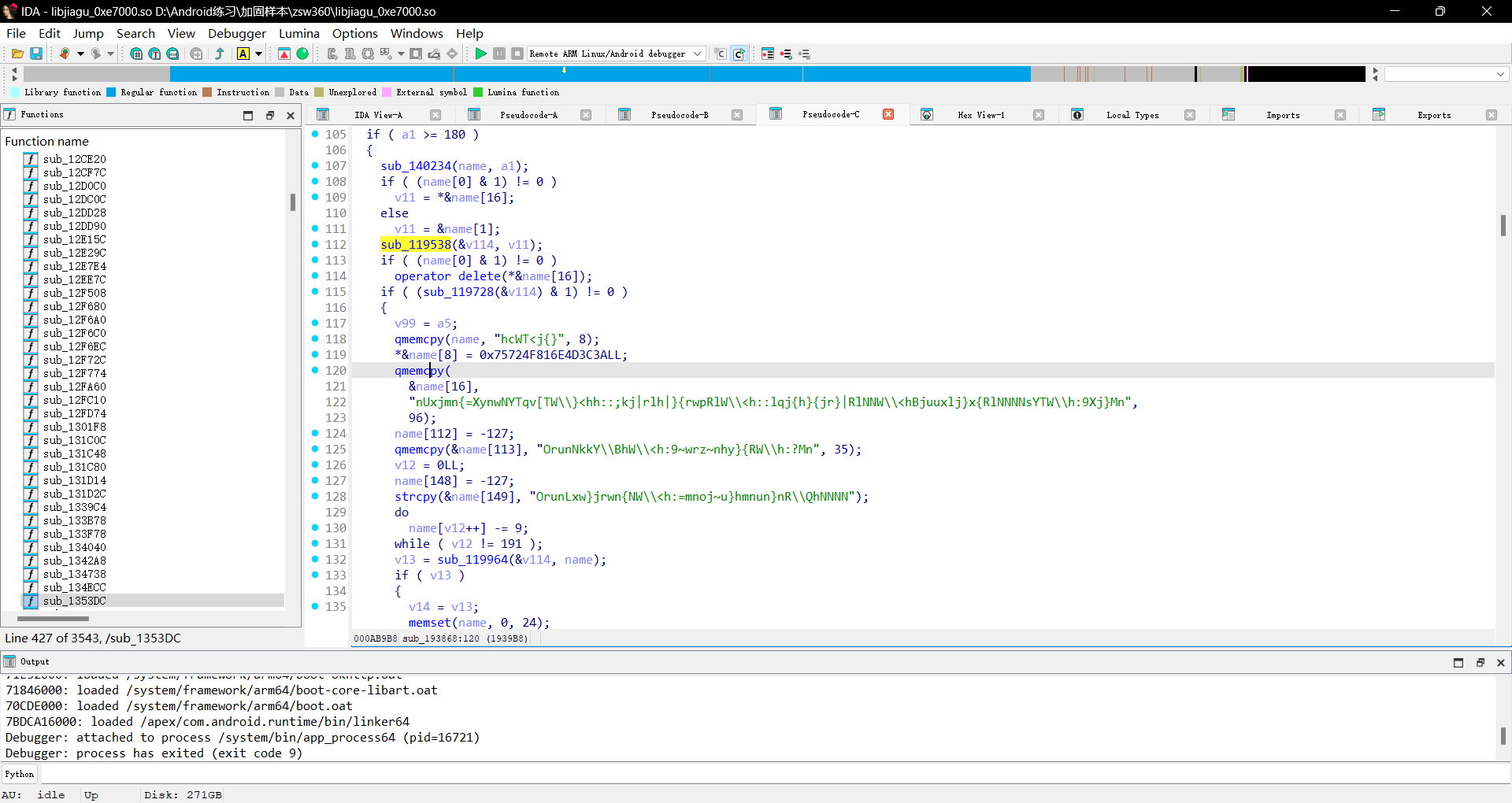1512x803 pixels.
Task: Open the File menu
Action: pyautogui.click(x=16, y=33)
